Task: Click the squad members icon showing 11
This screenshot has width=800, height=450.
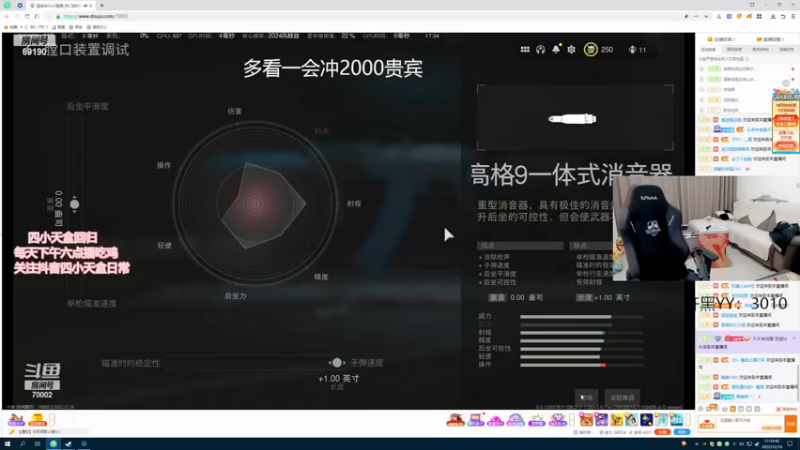Action: click(x=633, y=49)
